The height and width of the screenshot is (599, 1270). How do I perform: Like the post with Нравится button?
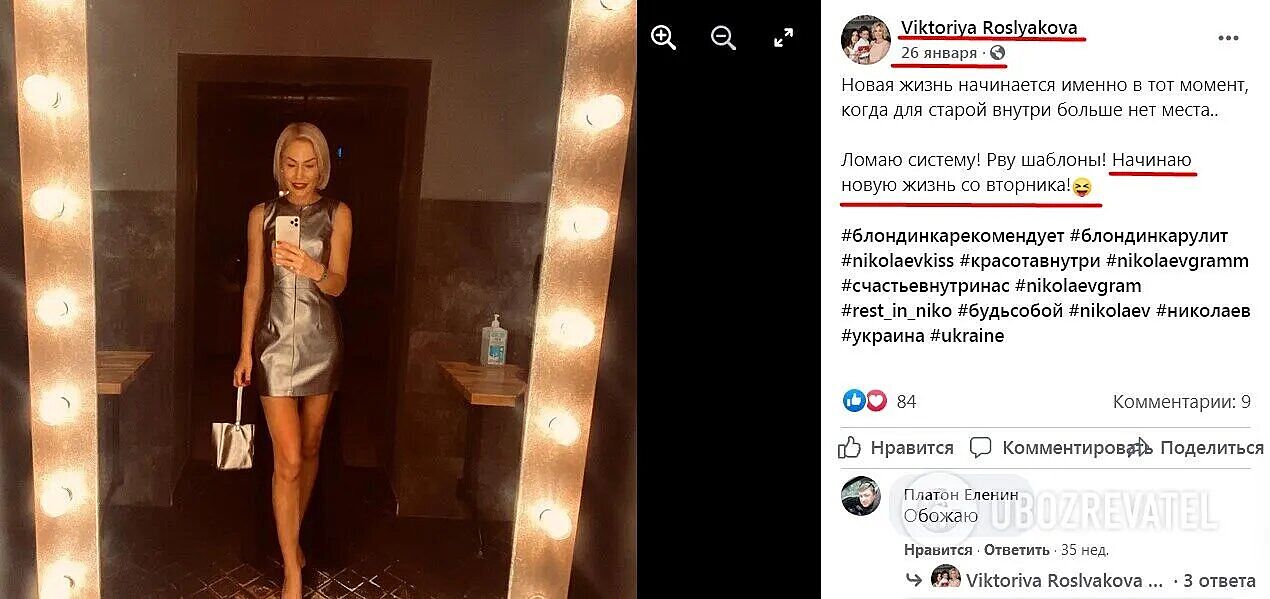tap(897, 447)
